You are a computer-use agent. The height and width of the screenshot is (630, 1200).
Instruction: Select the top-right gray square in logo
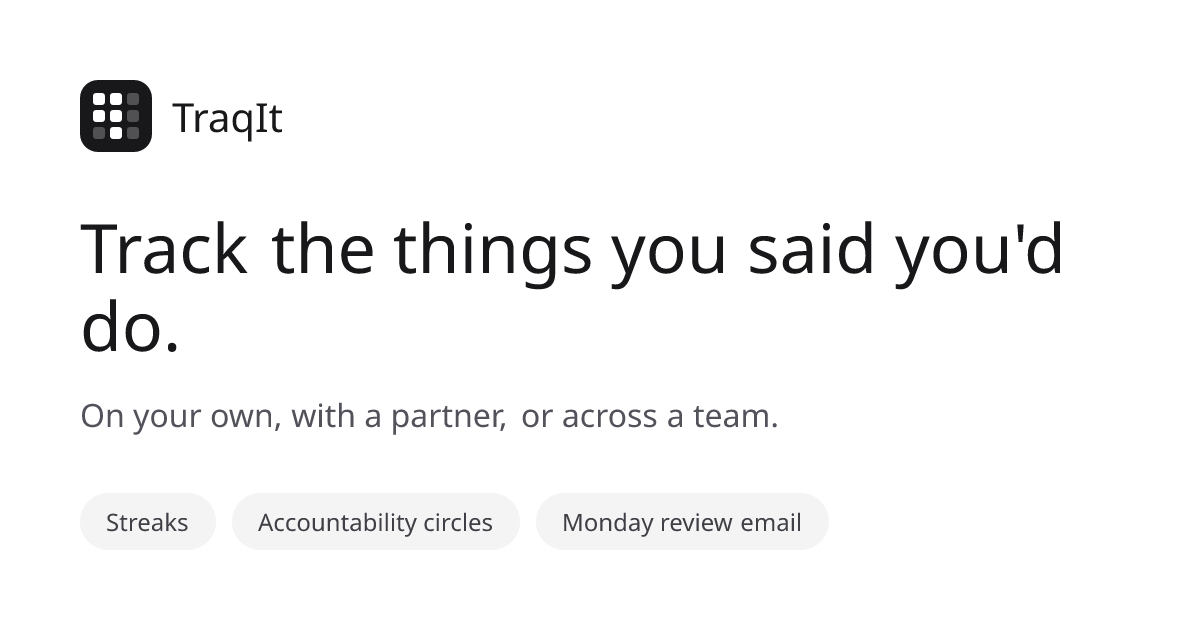(133, 99)
